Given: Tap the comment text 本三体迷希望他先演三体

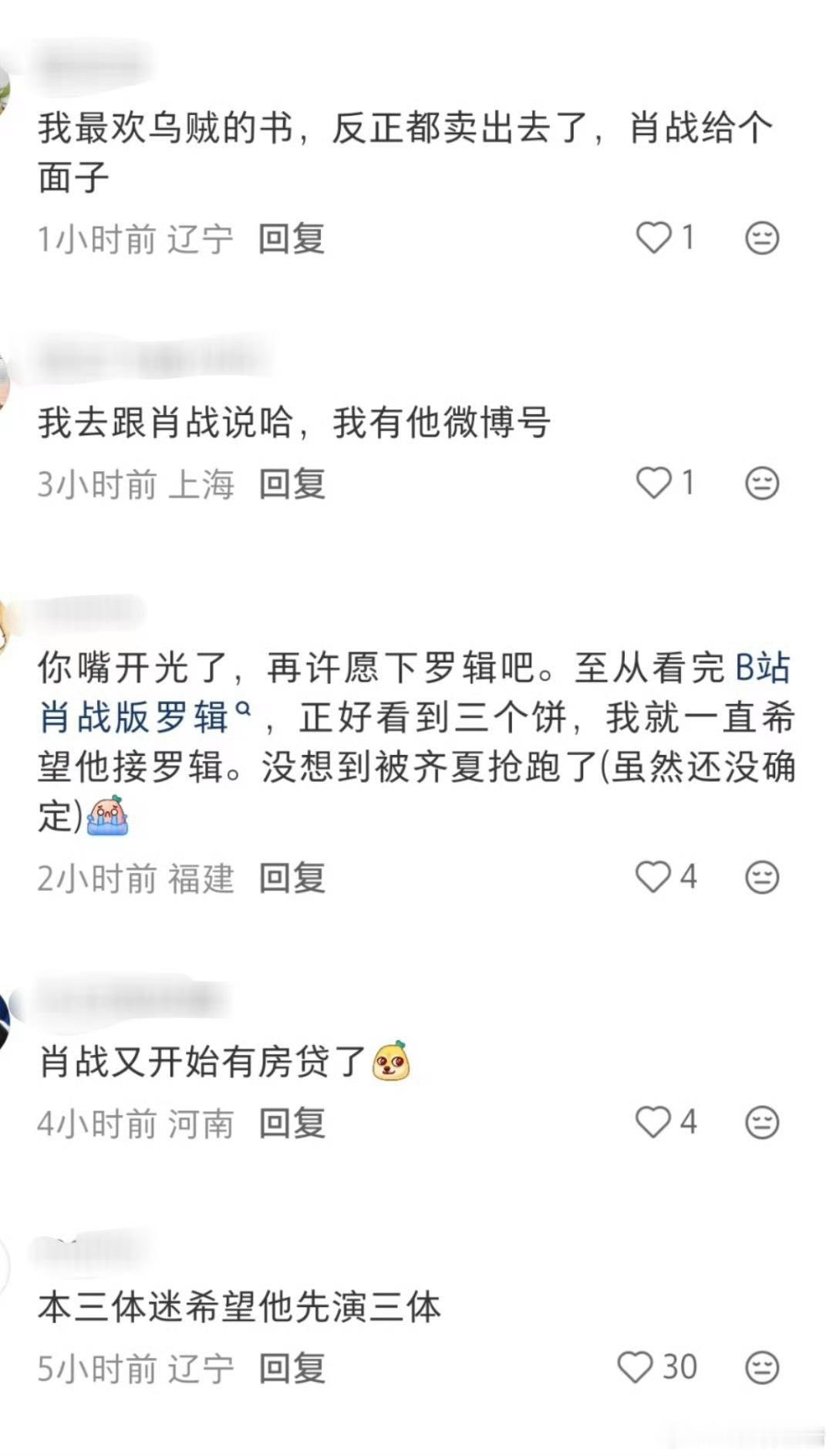Looking at the screenshot, I should [239, 1307].
